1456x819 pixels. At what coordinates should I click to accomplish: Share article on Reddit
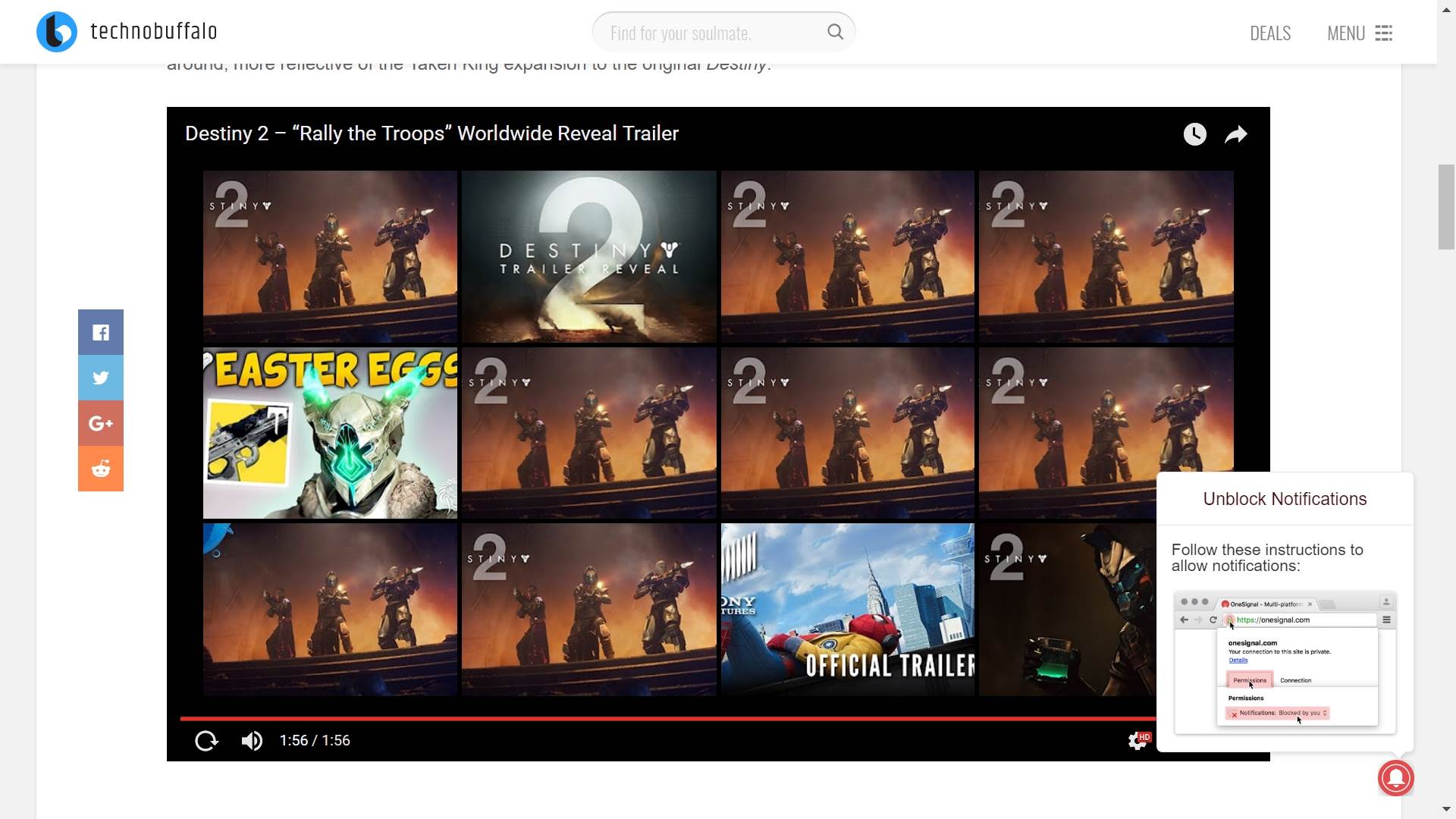(x=101, y=469)
